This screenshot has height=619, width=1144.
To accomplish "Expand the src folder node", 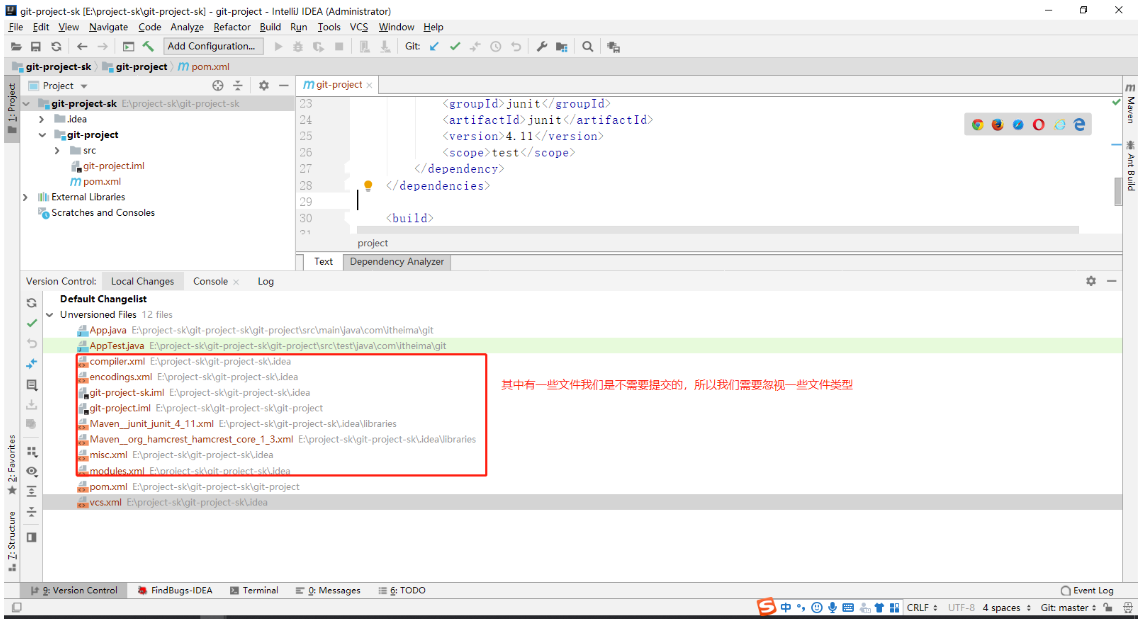I will pyautogui.click(x=57, y=150).
